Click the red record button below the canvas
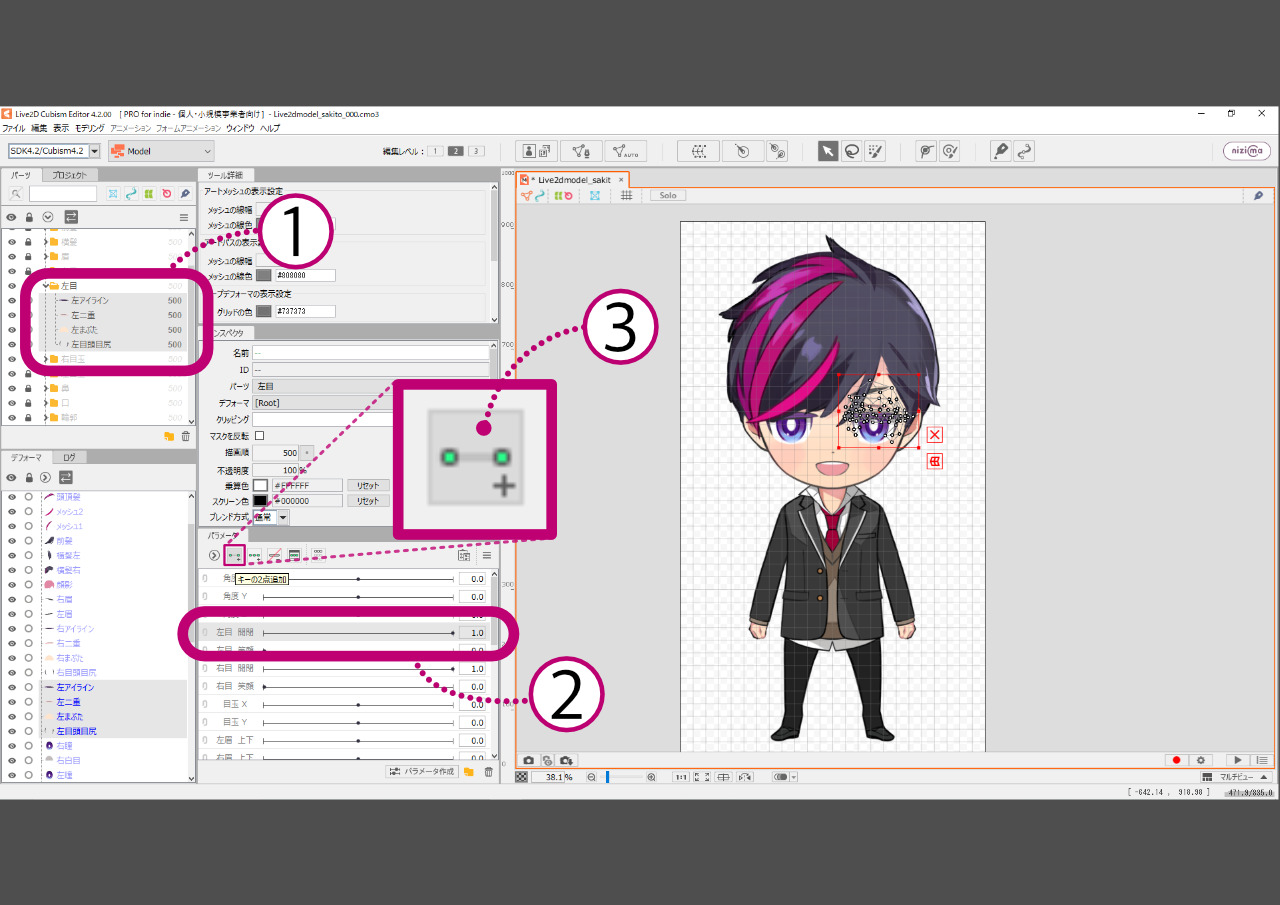The image size is (1280, 905). click(1177, 760)
